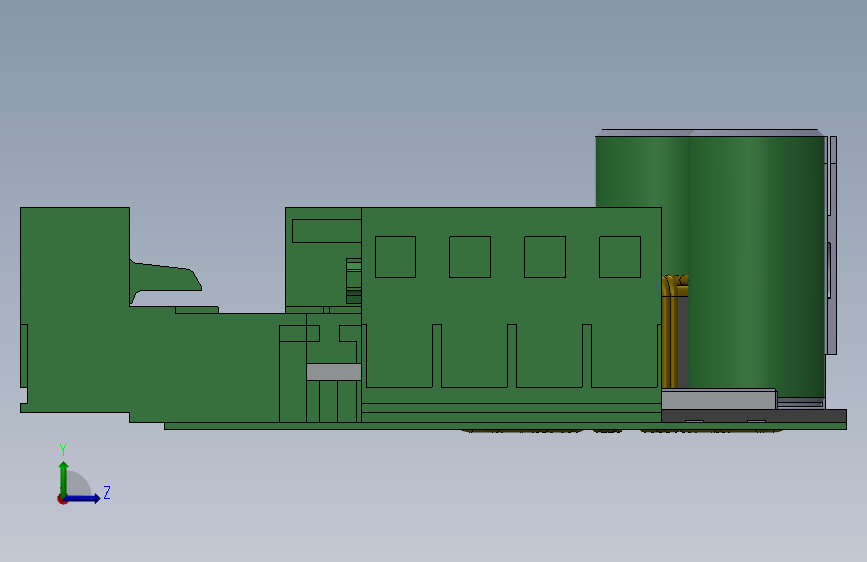Select the gold wire coil beside the cylinder
This screenshot has width=867, height=562.
pyautogui.click(x=670, y=331)
